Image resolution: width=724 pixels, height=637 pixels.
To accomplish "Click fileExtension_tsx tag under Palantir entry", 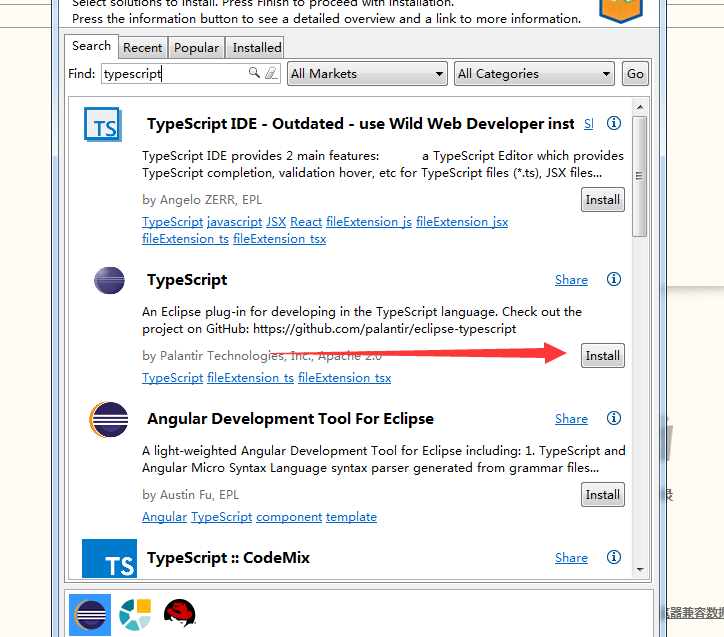I will pyautogui.click(x=344, y=378).
